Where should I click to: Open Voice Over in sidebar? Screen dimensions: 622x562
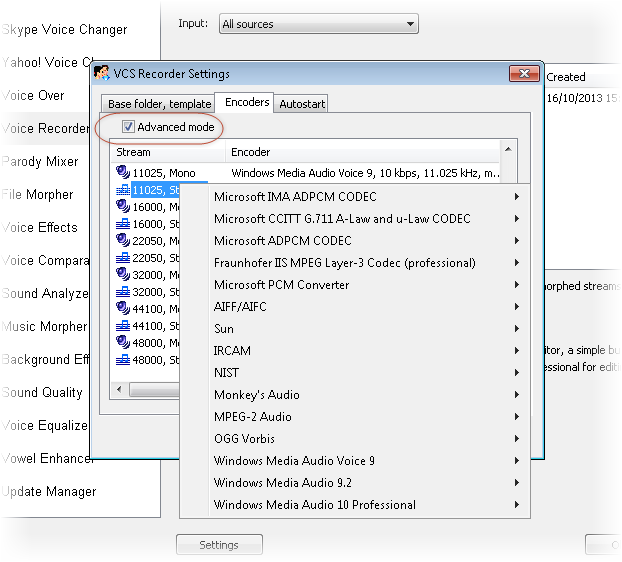[x=33, y=95]
